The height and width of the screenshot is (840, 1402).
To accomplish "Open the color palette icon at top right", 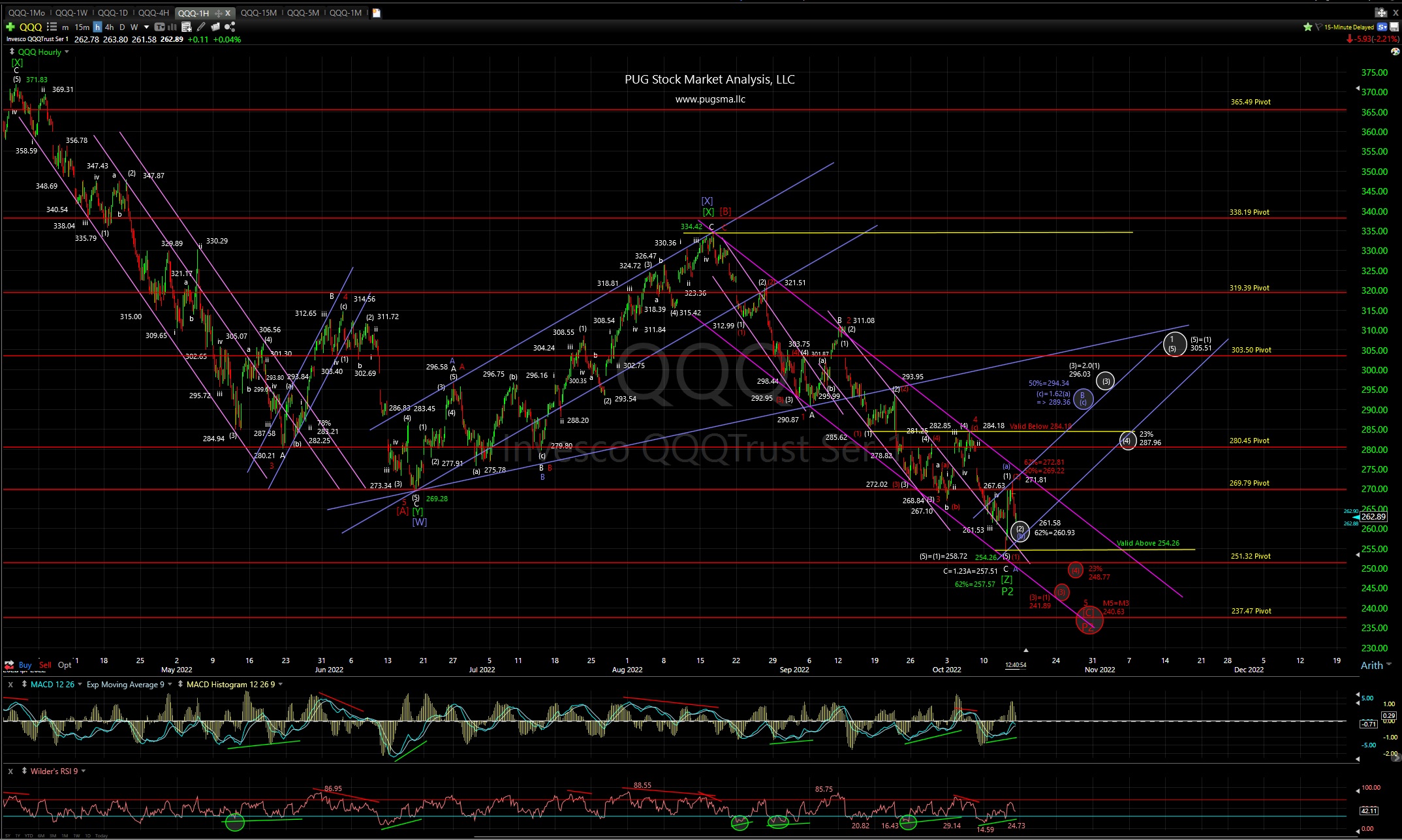I will tap(1395, 52).
